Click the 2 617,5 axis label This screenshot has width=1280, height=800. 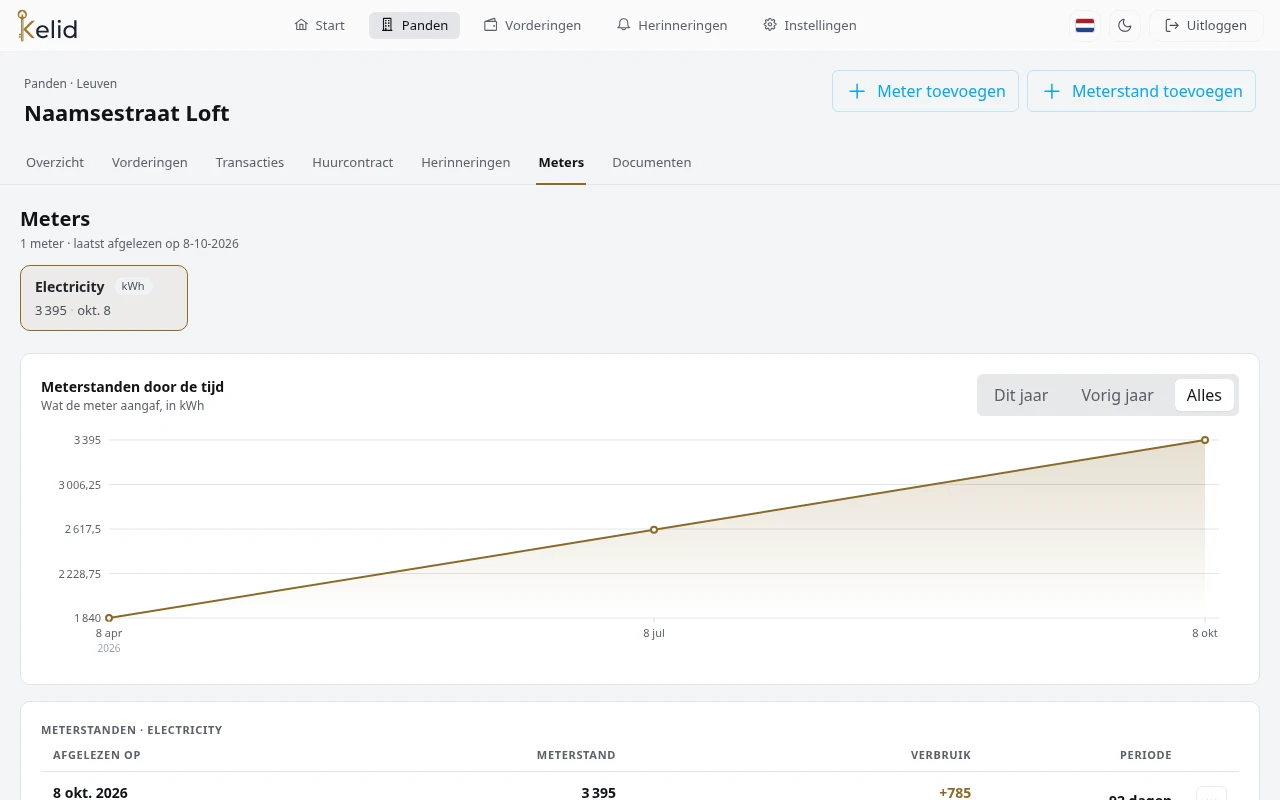(x=83, y=529)
